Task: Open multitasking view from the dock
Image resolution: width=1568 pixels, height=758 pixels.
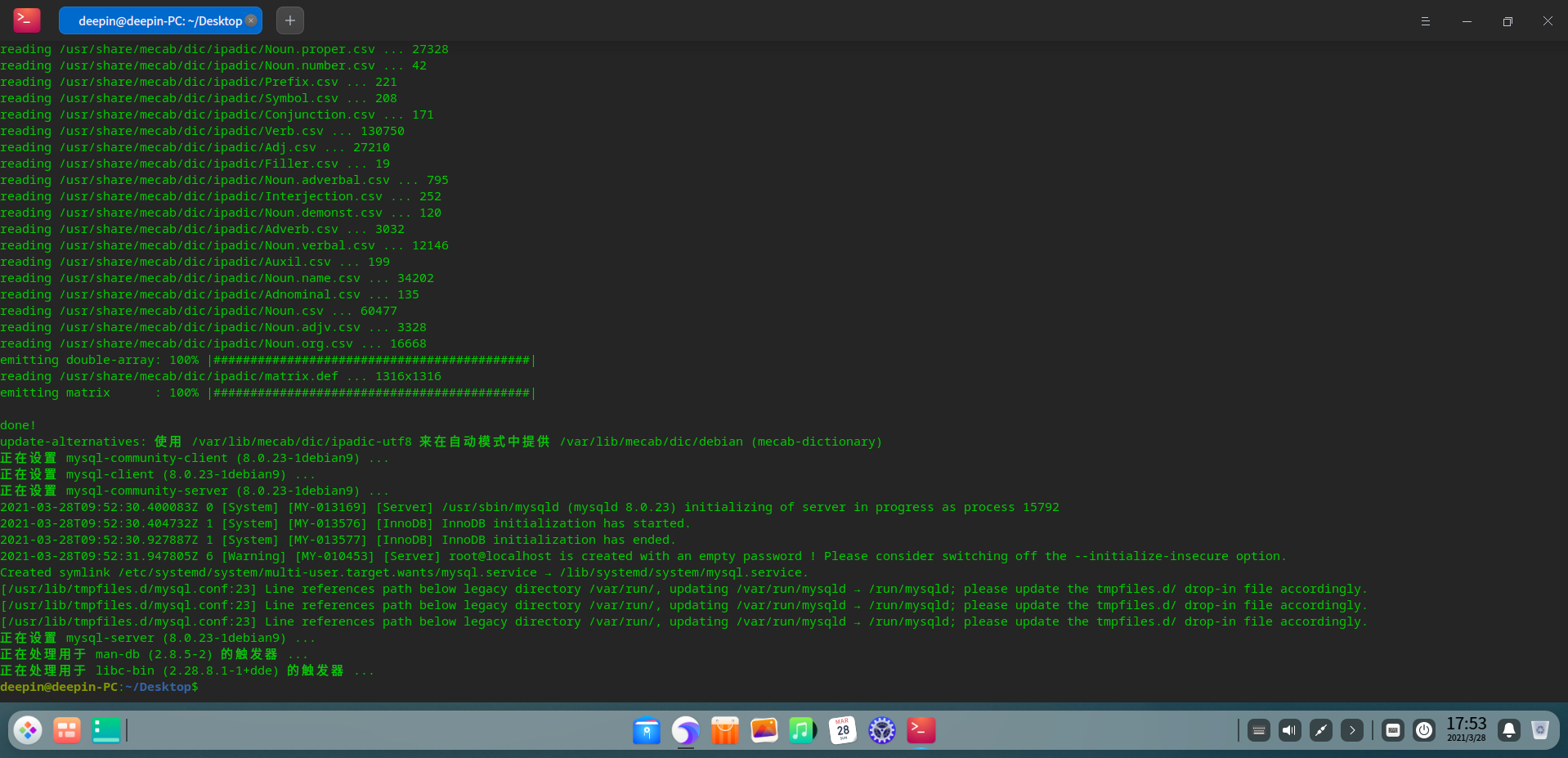Action: coord(67,730)
